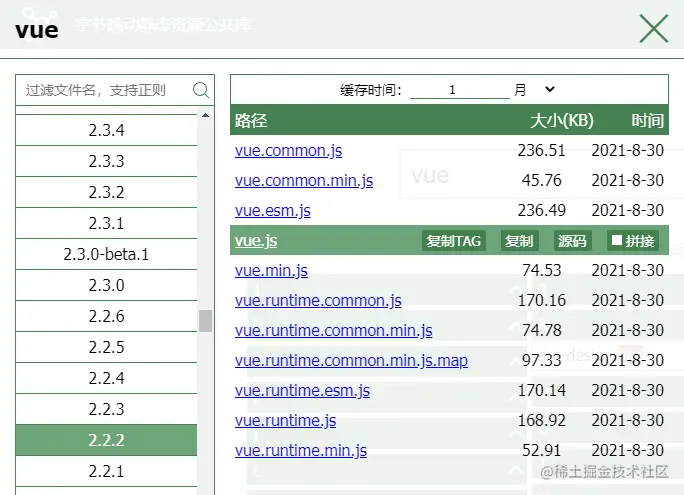Viewport: 684px width, 495px height.
Task: Click 源码 button on vue.js row
Action: pyautogui.click(x=572, y=241)
